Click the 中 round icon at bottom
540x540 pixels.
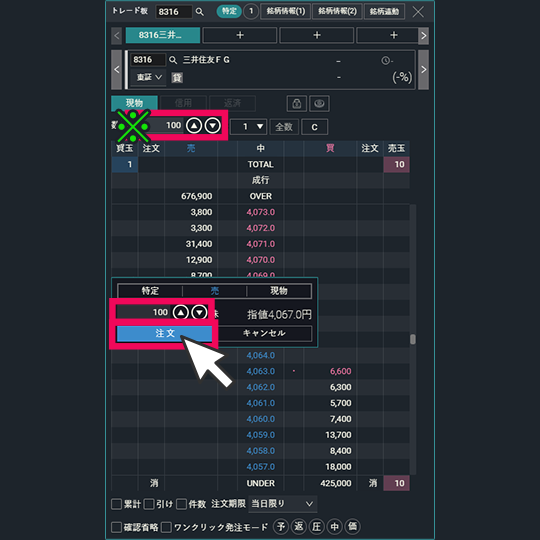click(x=334, y=526)
